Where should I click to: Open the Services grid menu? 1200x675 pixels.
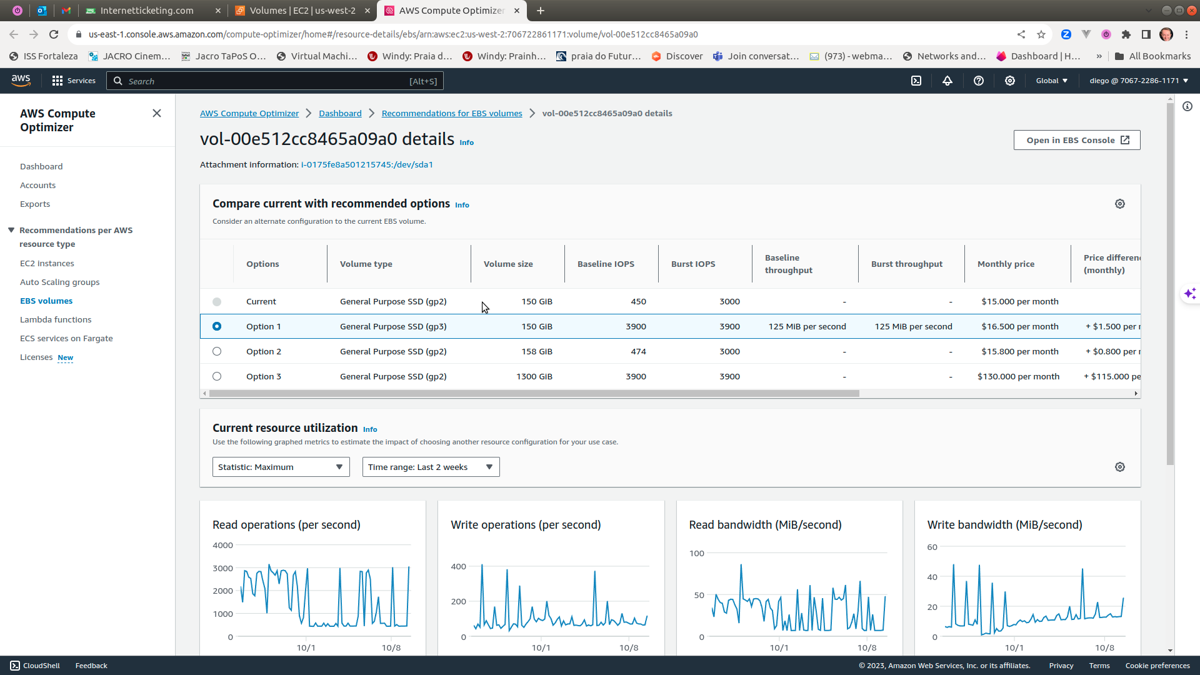[74, 81]
